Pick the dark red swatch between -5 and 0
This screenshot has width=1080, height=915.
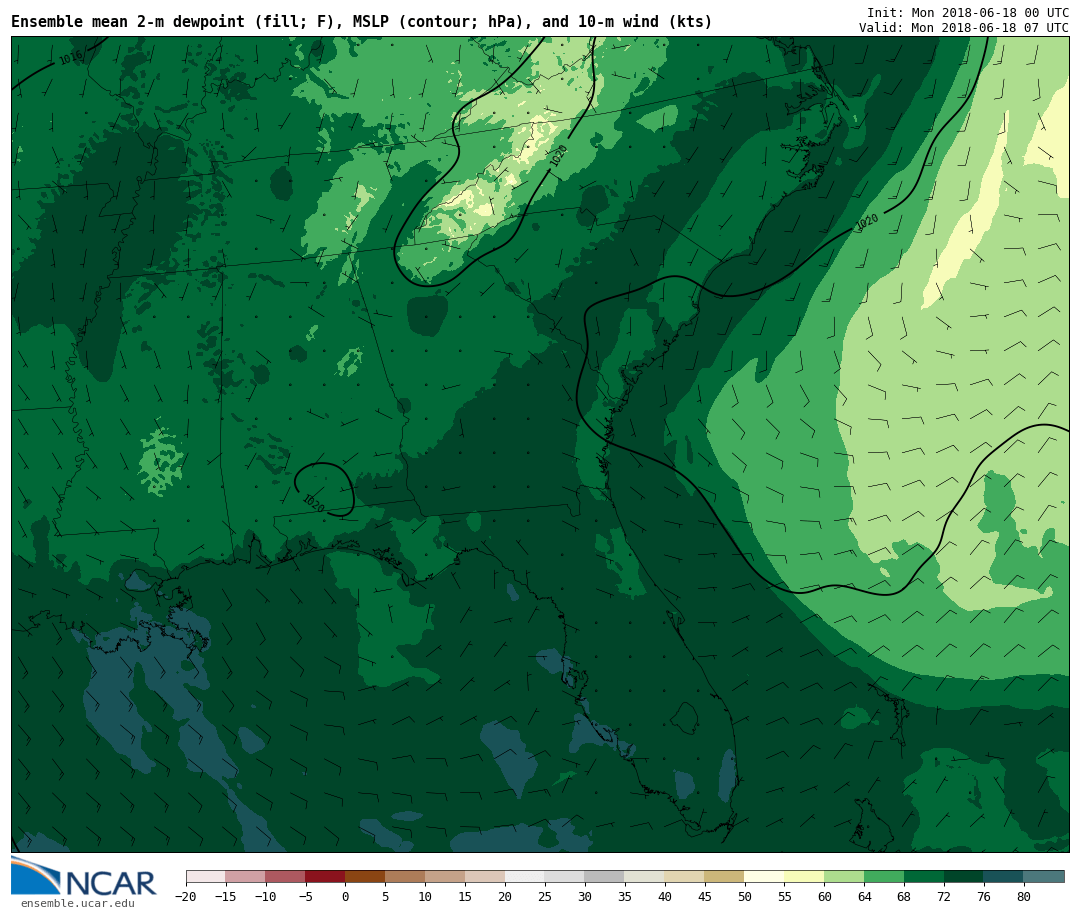click(325, 877)
